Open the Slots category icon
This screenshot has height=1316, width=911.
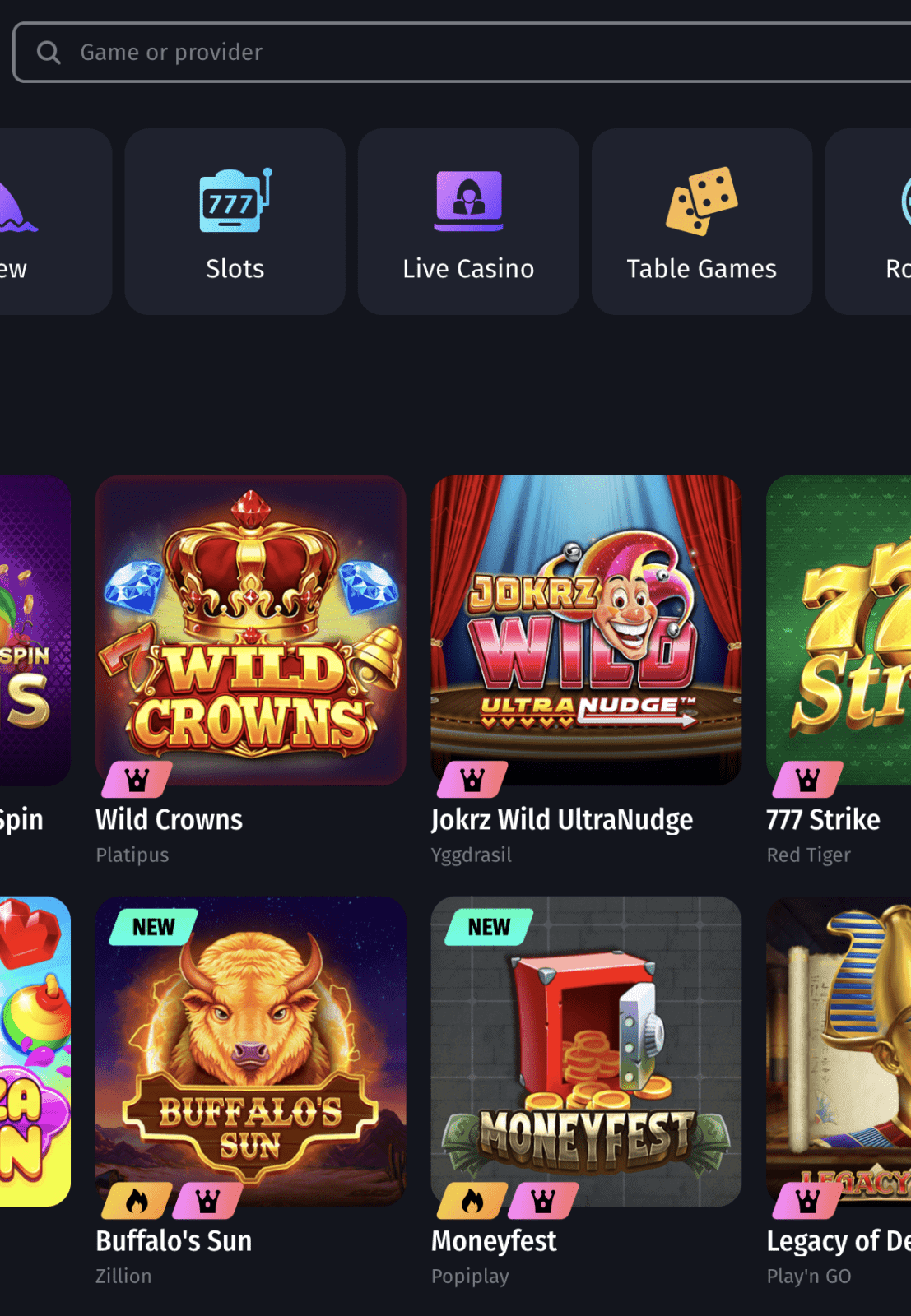click(x=235, y=200)
